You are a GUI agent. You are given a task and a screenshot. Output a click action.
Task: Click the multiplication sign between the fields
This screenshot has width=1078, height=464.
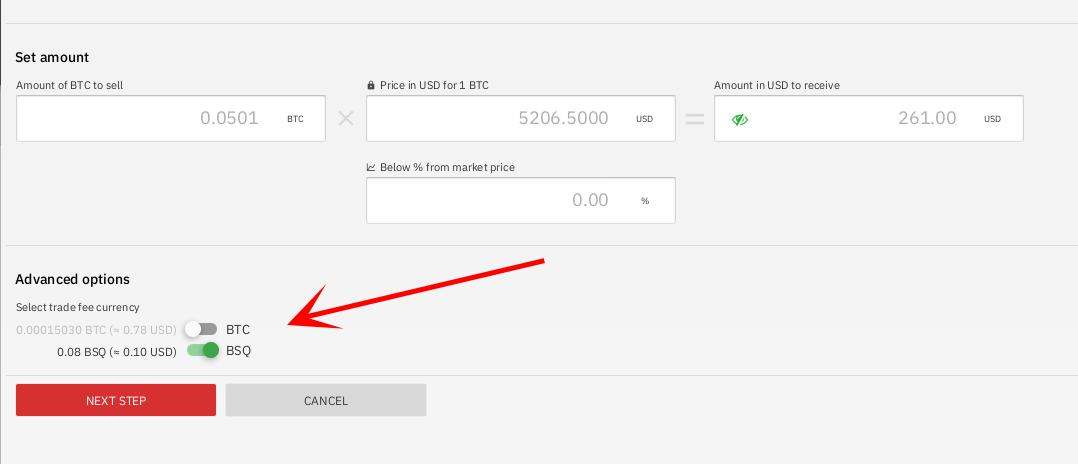point(346,119)
